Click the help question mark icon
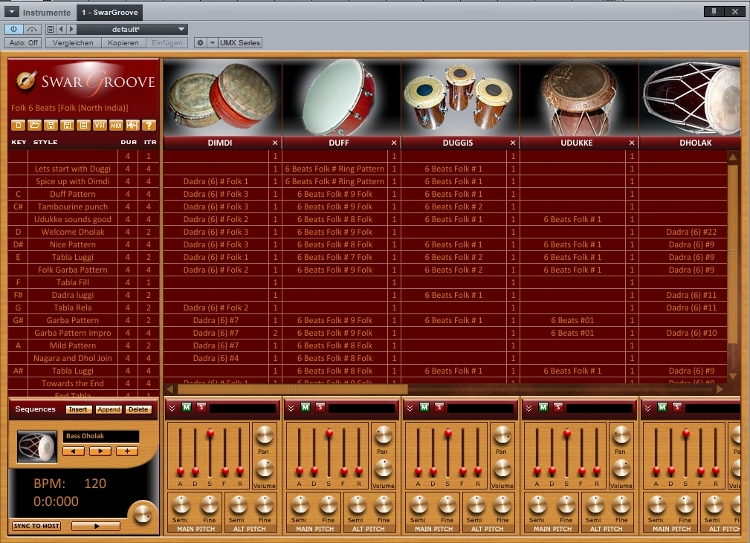 click(149, 125)
